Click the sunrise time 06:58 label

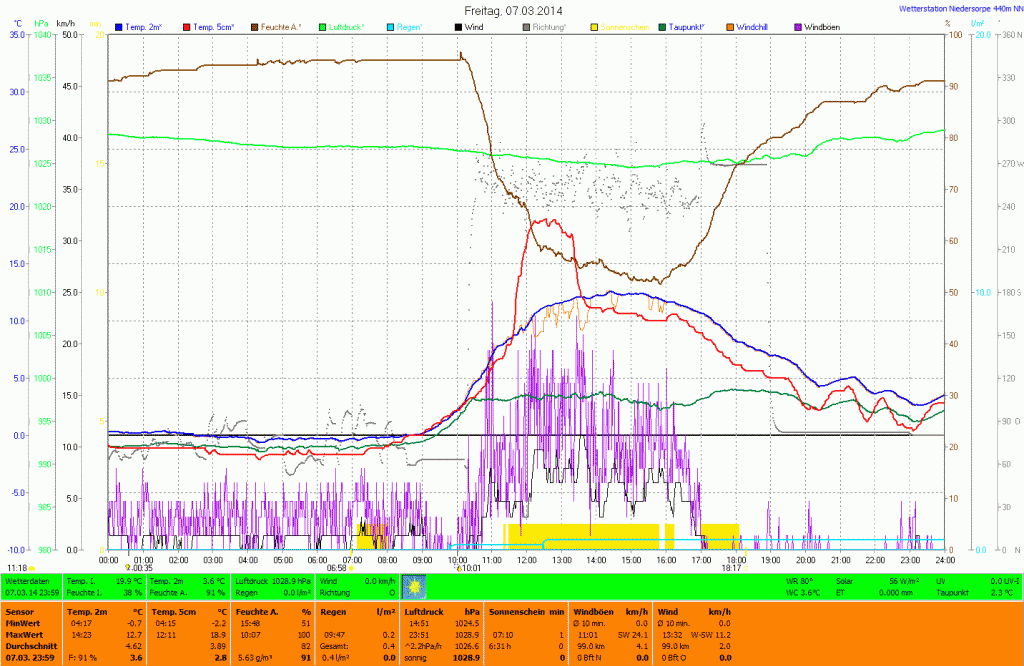click(337, 568)
